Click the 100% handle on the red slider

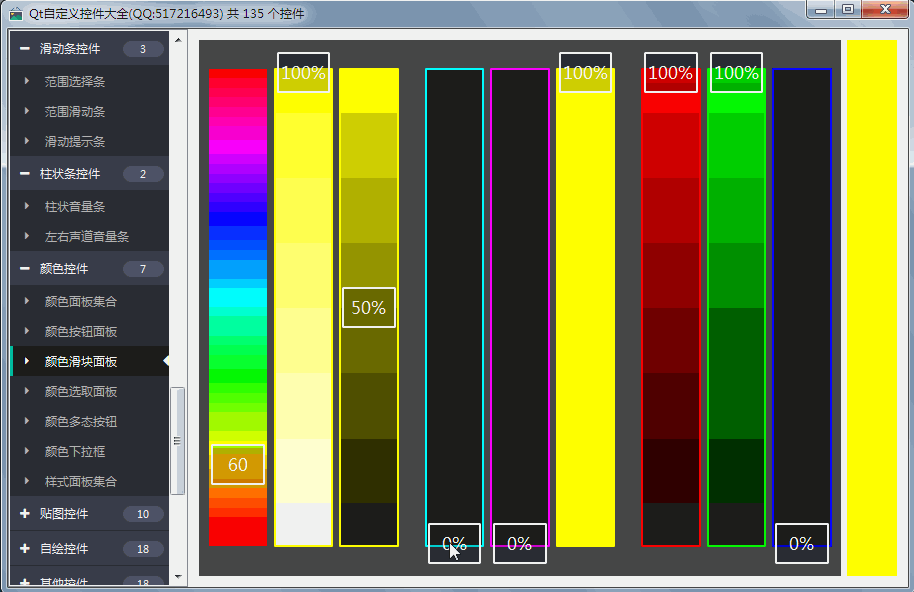(x=670, y=73)
